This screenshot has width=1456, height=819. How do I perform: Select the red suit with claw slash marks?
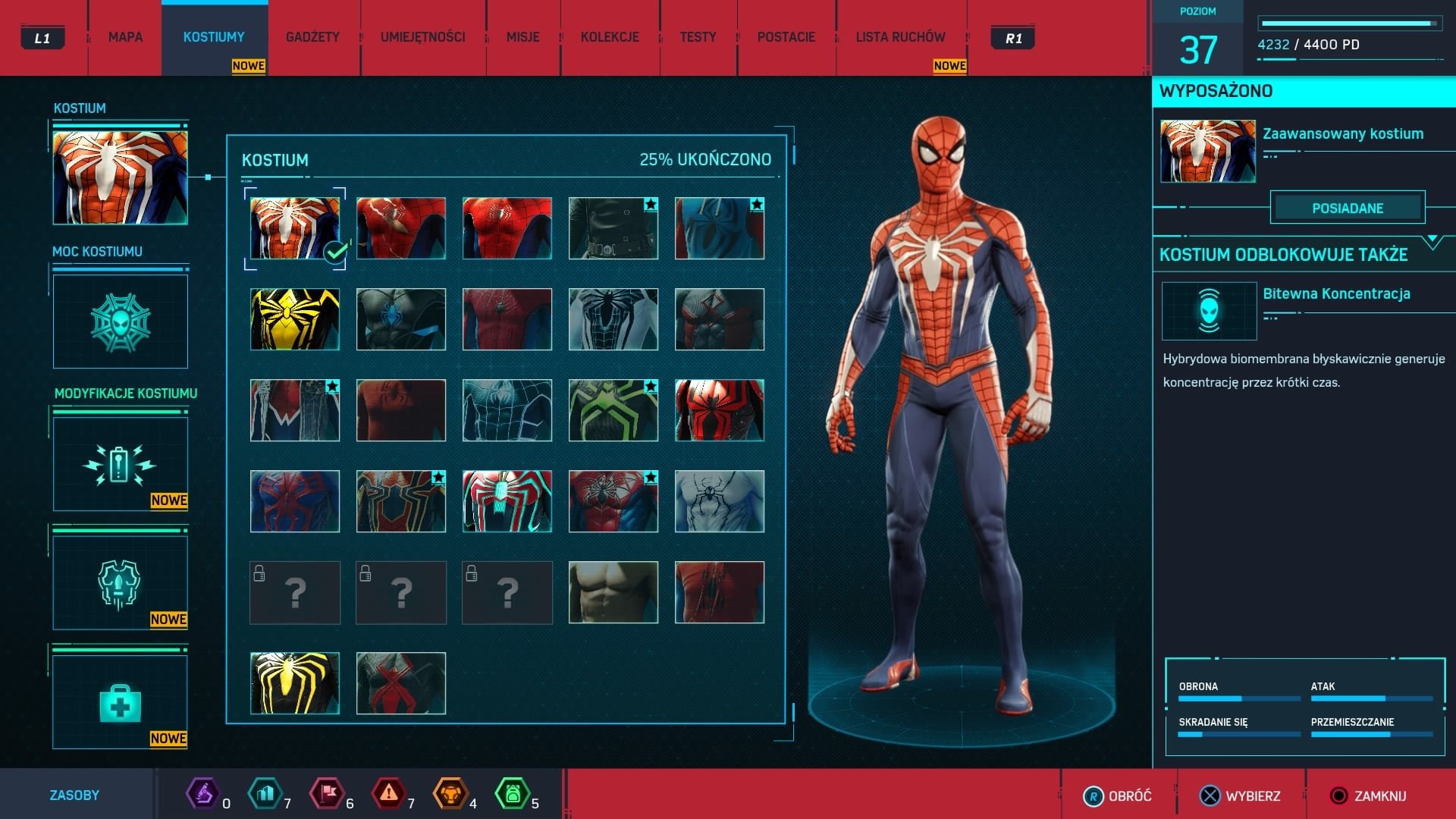coord(720,592)
